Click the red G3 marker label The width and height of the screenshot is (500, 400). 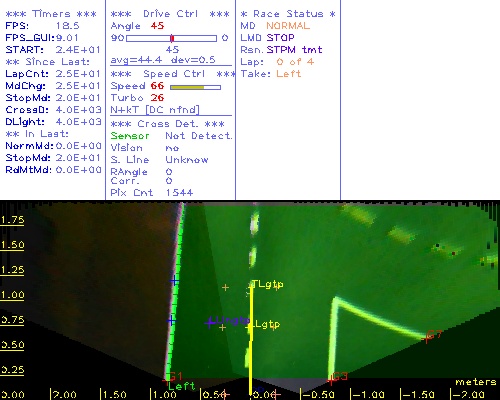click(340, 377)
